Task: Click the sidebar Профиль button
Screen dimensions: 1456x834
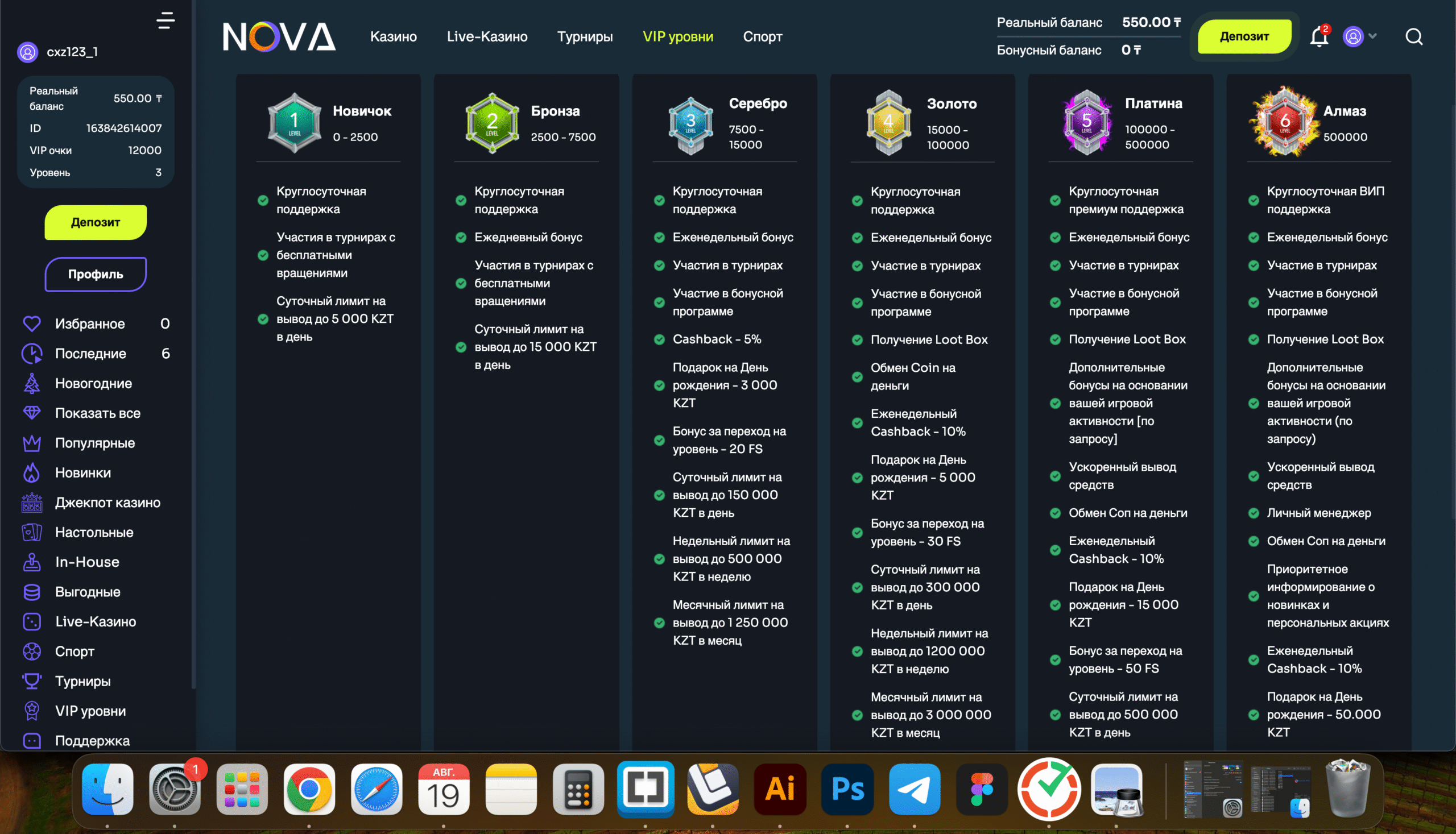Action: [96, 274]
